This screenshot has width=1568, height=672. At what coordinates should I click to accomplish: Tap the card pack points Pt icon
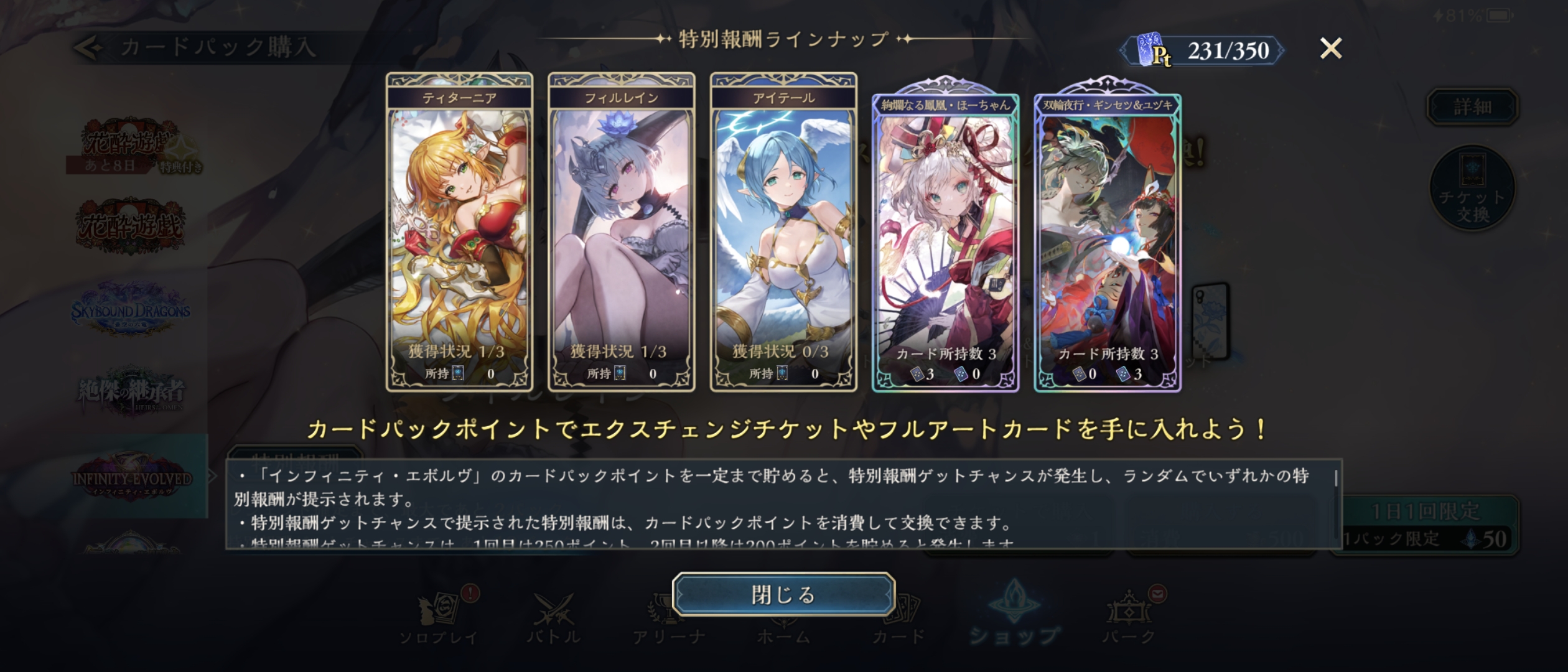[1153, 50]
